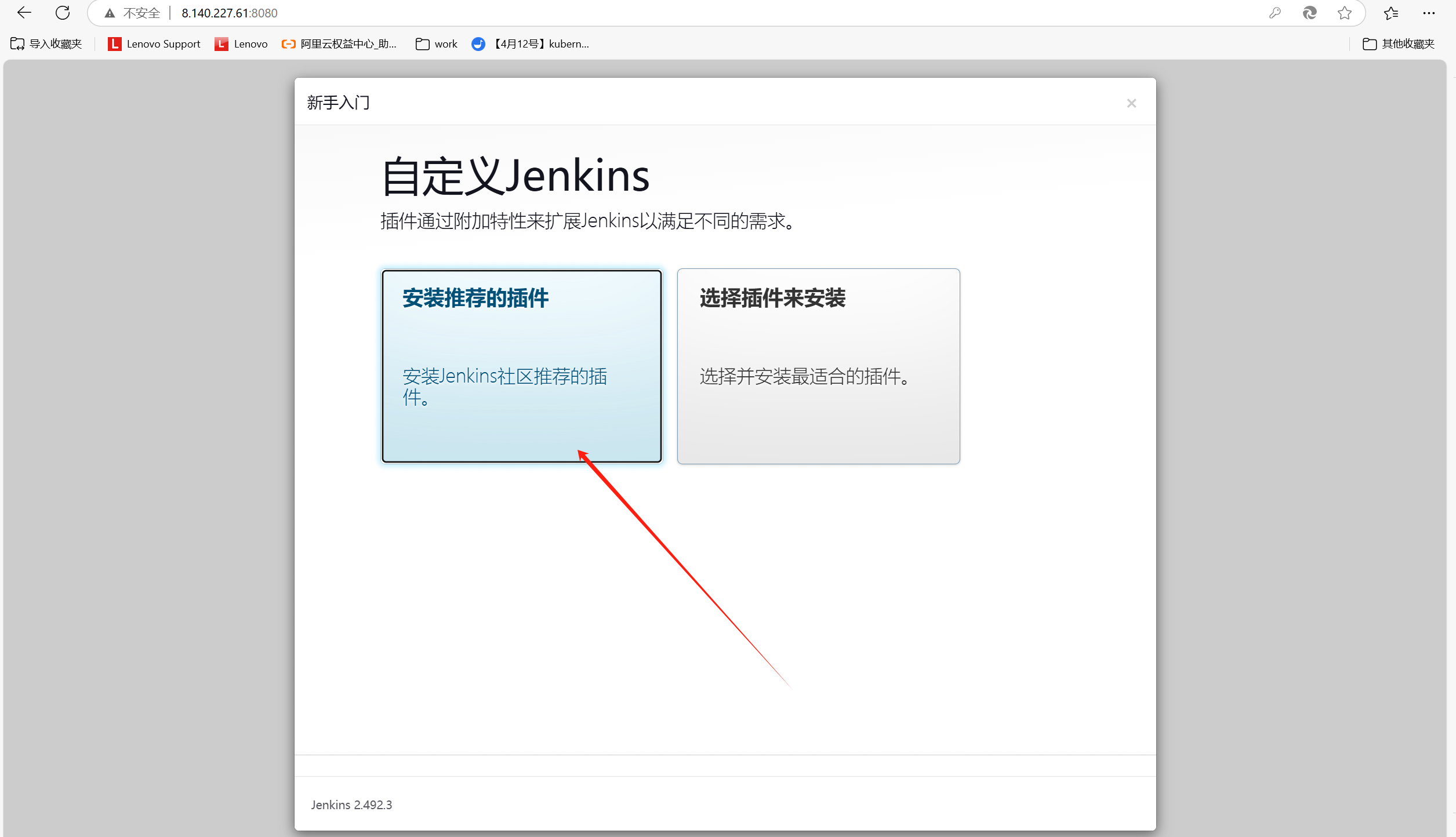Reload the page with the refresh icon

63,13
